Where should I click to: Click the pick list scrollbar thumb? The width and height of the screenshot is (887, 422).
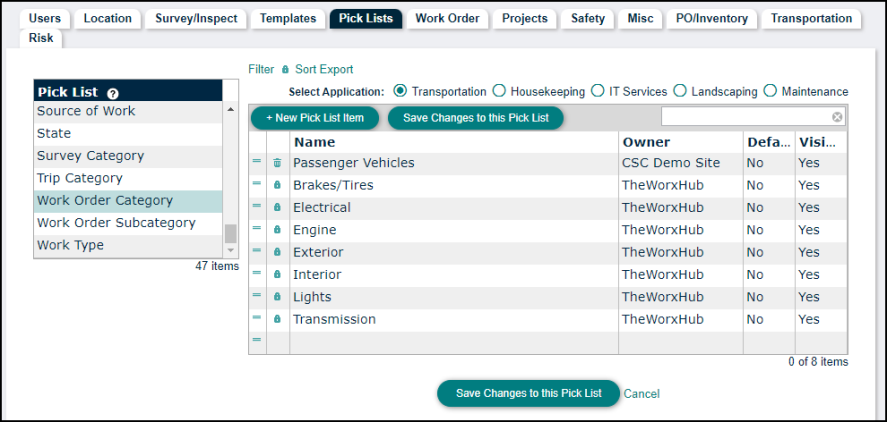click(x=230, y=233)
